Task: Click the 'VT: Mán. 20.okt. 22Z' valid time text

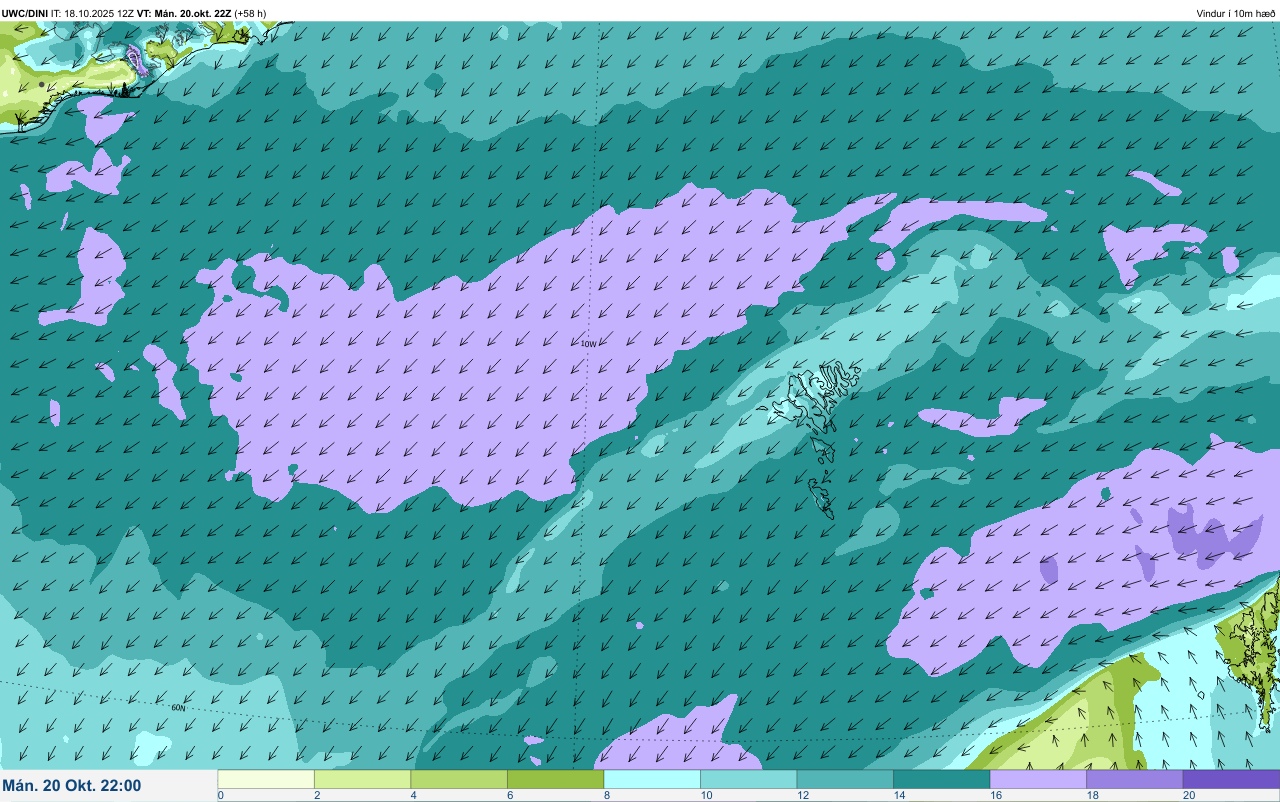Action: 184,13
